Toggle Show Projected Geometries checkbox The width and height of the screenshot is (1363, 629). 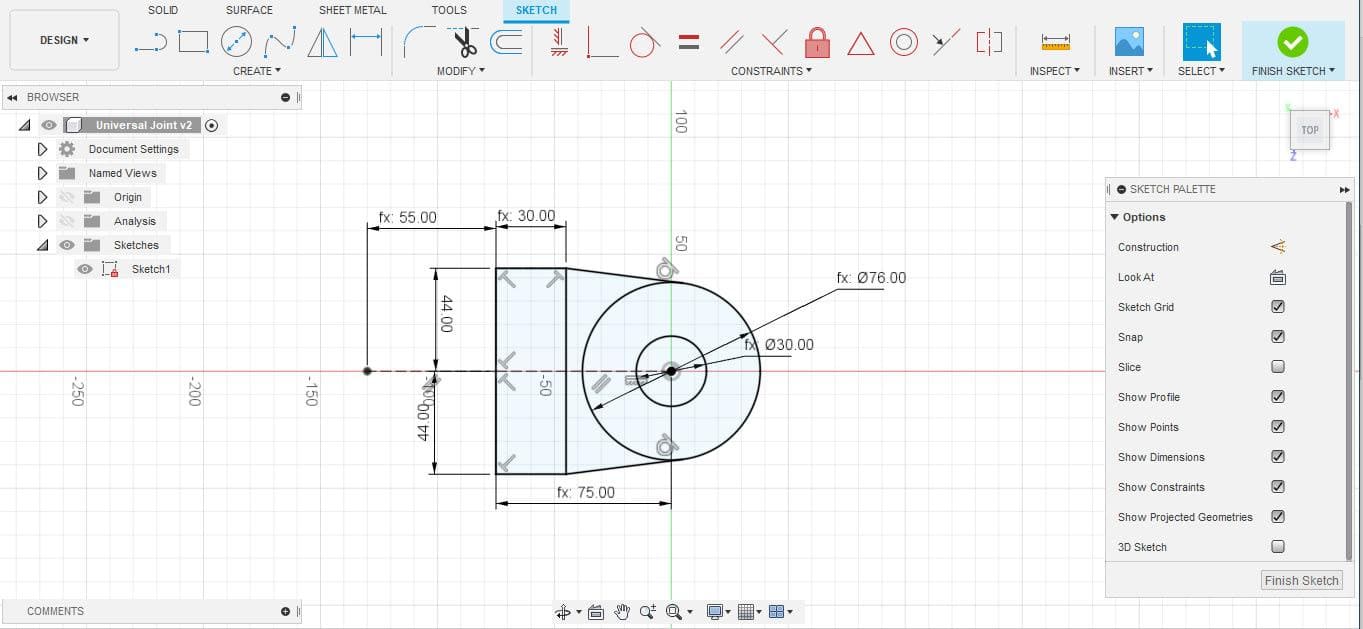coord(1277,517)
